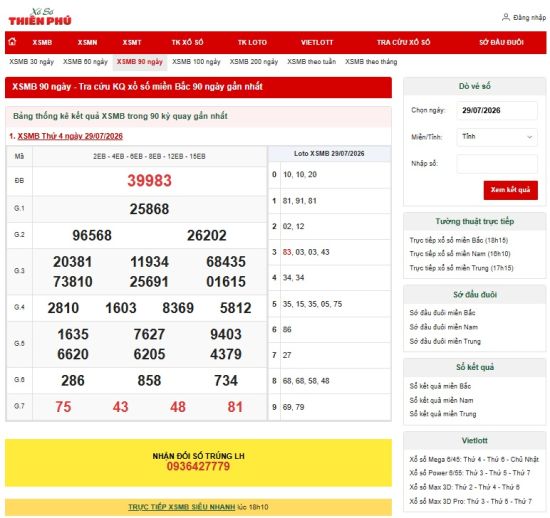Open the VIETLOTT menu item
550x518 pixels.
[x=317, y=42]
